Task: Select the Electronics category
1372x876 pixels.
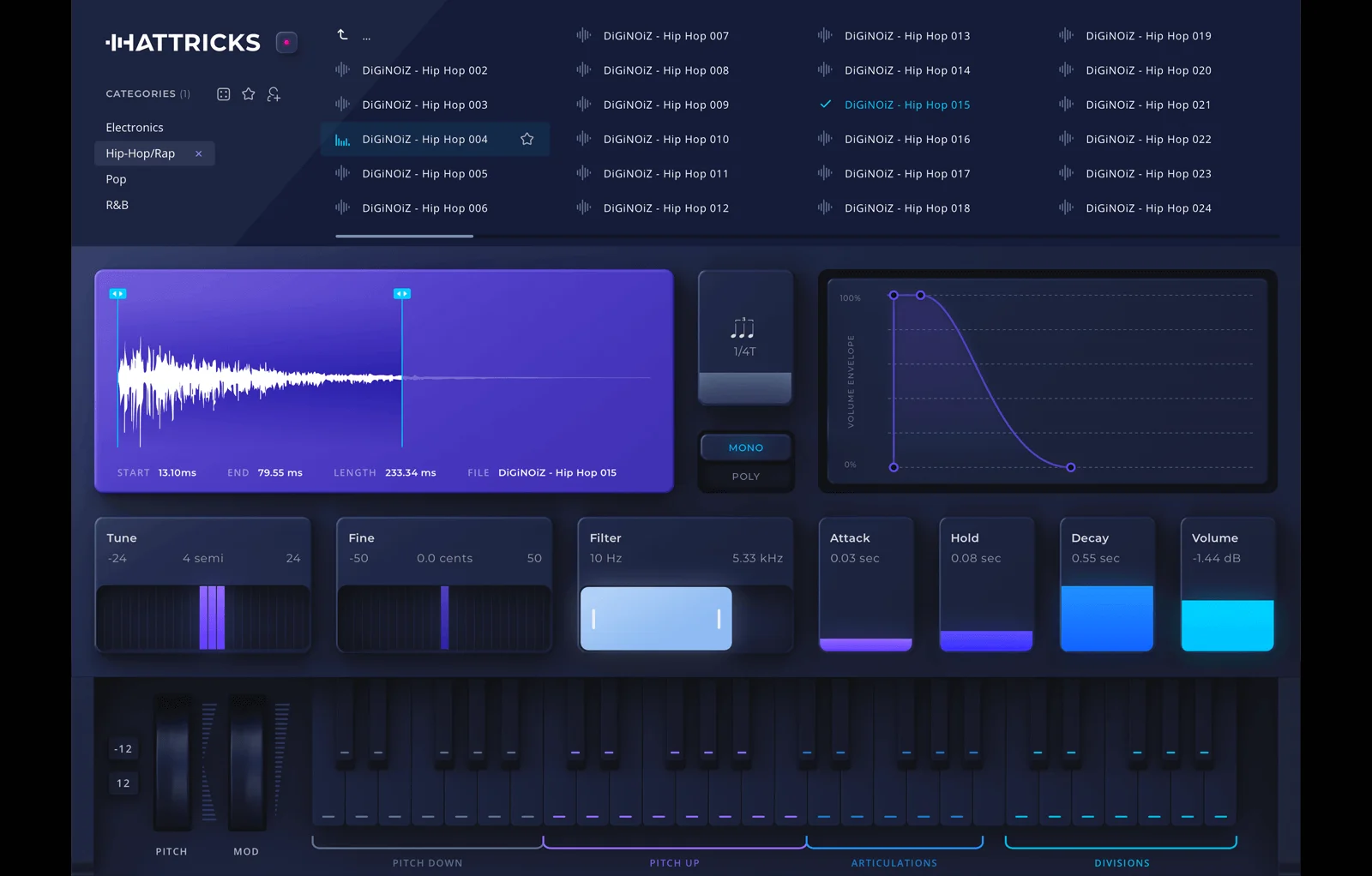Action: tap(135, 128)
